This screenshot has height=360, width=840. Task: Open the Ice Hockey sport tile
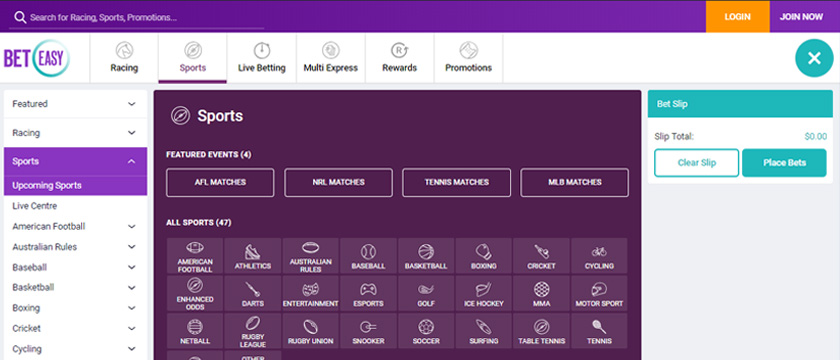point(484,294)
